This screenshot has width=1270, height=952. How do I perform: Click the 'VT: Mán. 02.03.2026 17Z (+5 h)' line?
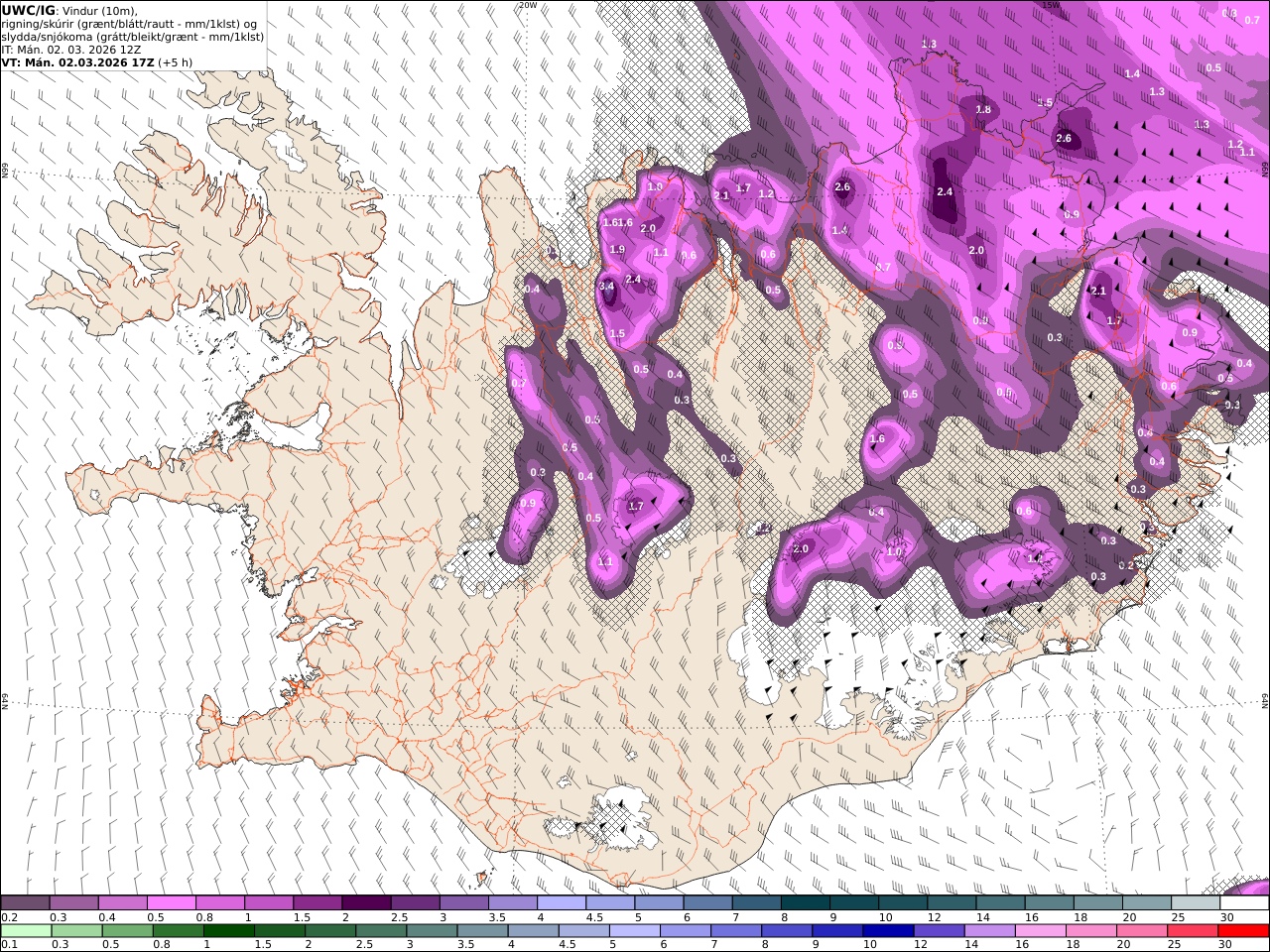pos(97,62)
